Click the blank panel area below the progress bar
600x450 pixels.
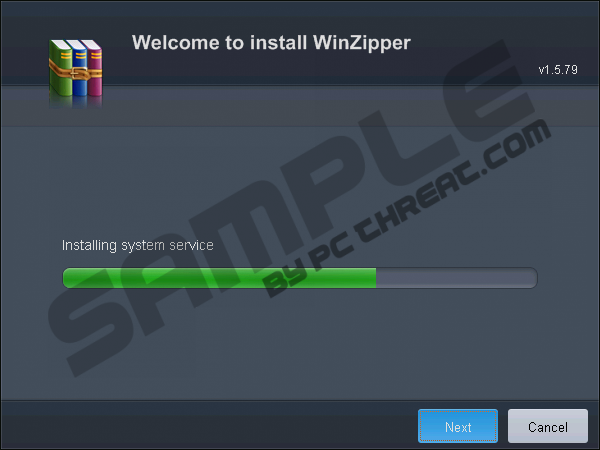298,344
